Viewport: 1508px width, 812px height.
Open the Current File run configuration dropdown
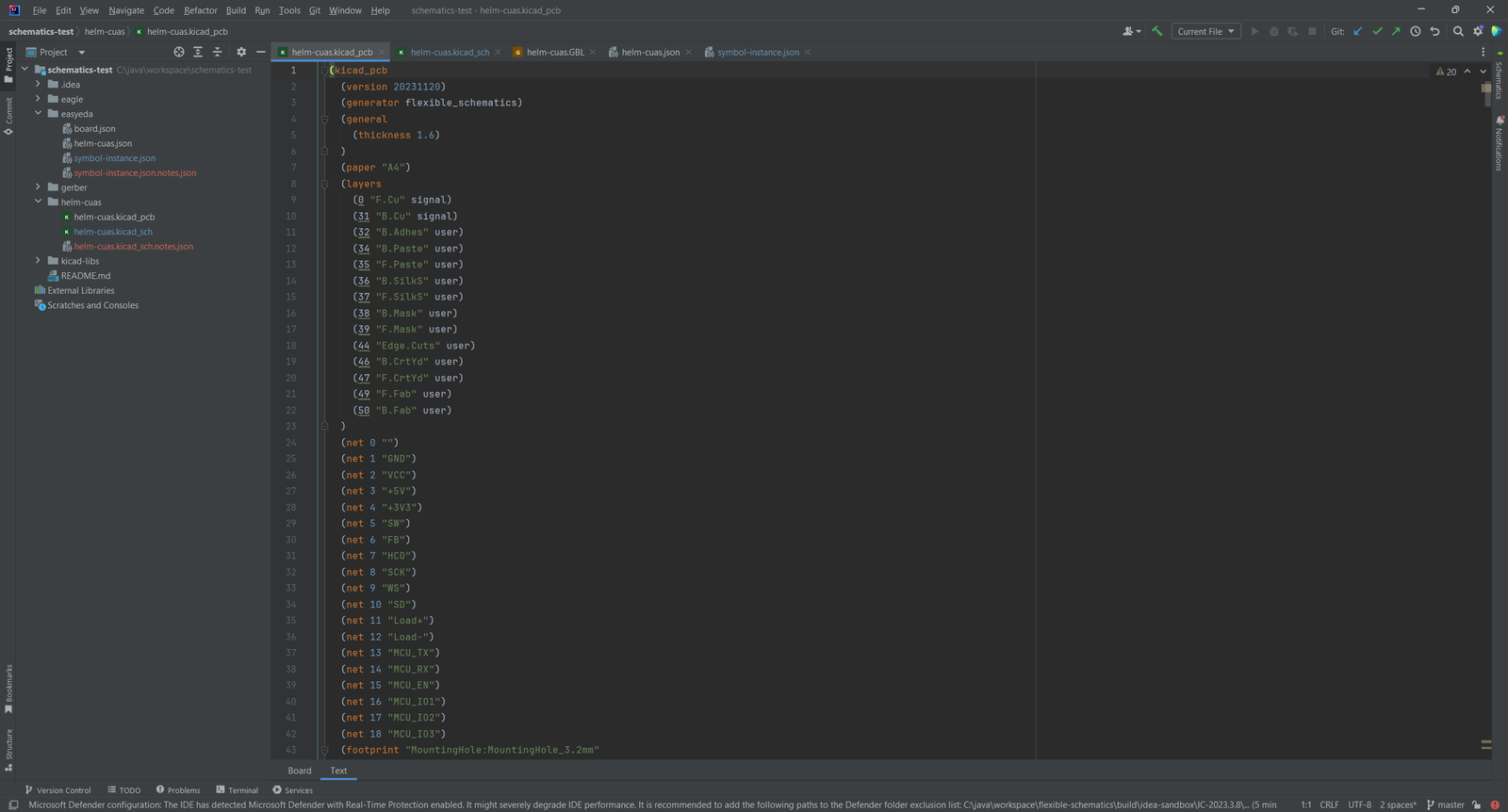tap(1205, 31)
